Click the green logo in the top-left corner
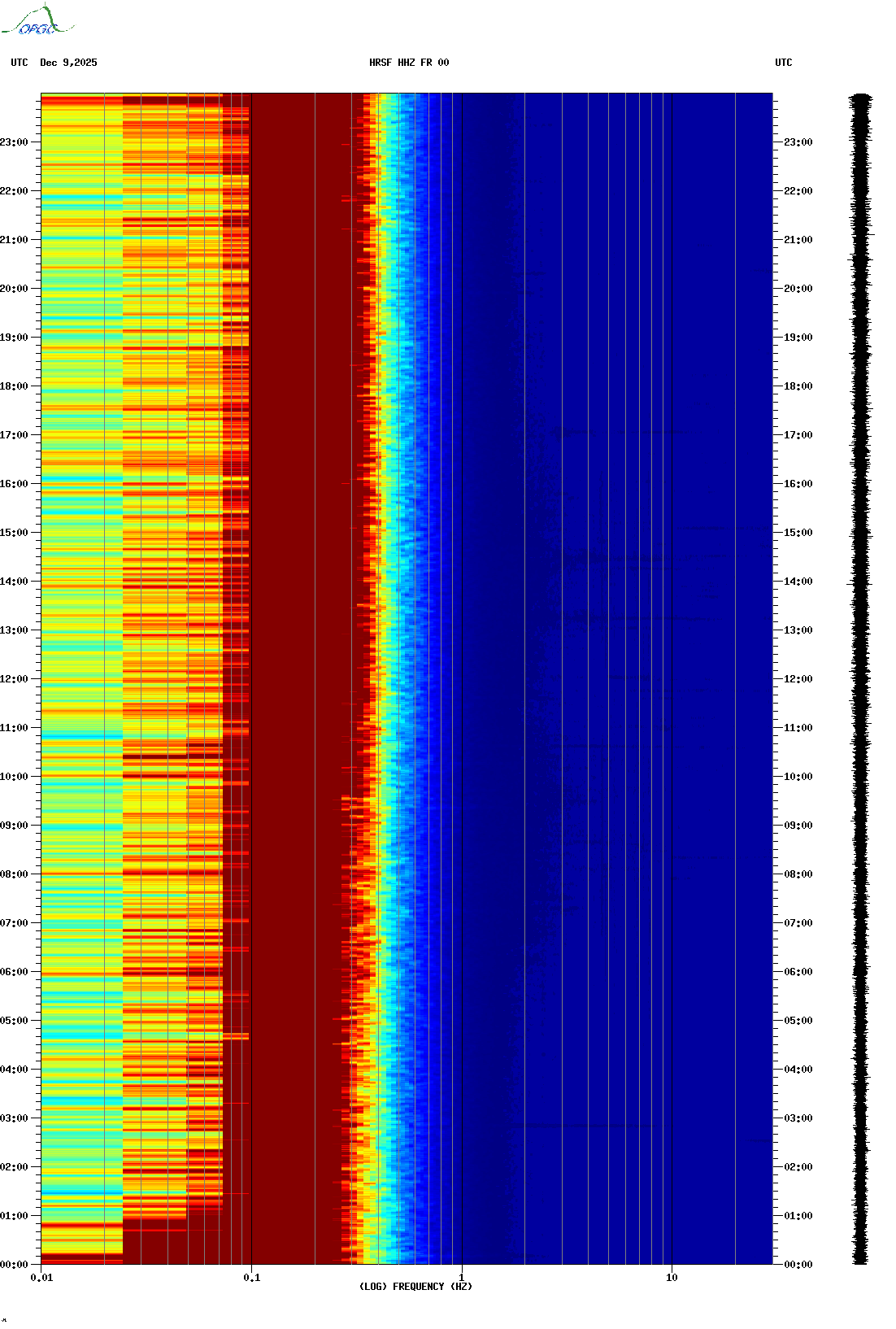896x1329 pixels. pyautogui.click(x=37, y=21)
